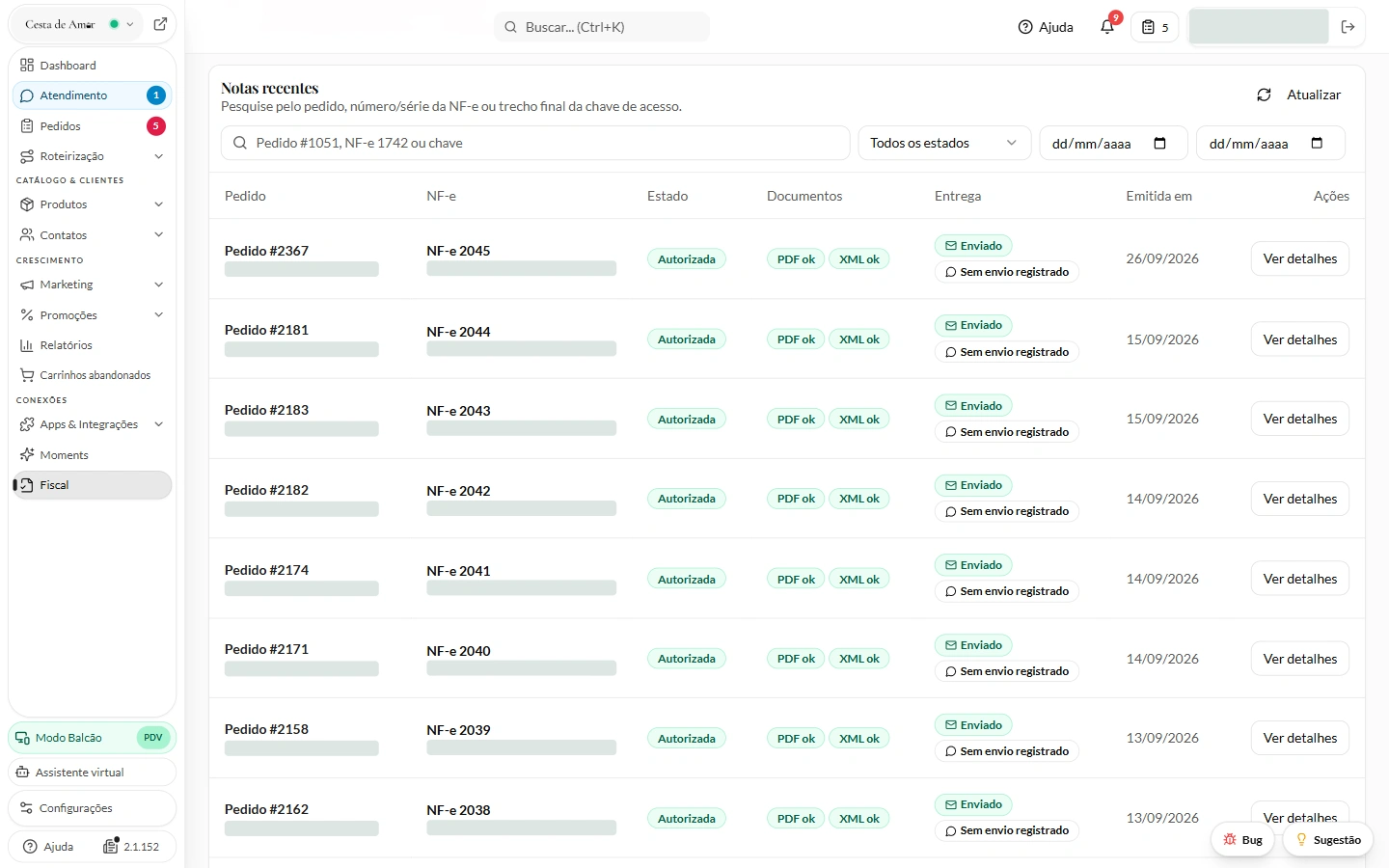Image resolution: width=1389 pixels, height=868 pixels.
Task: Click the profile placeholder in top bar
Action: click(1258, 27)
